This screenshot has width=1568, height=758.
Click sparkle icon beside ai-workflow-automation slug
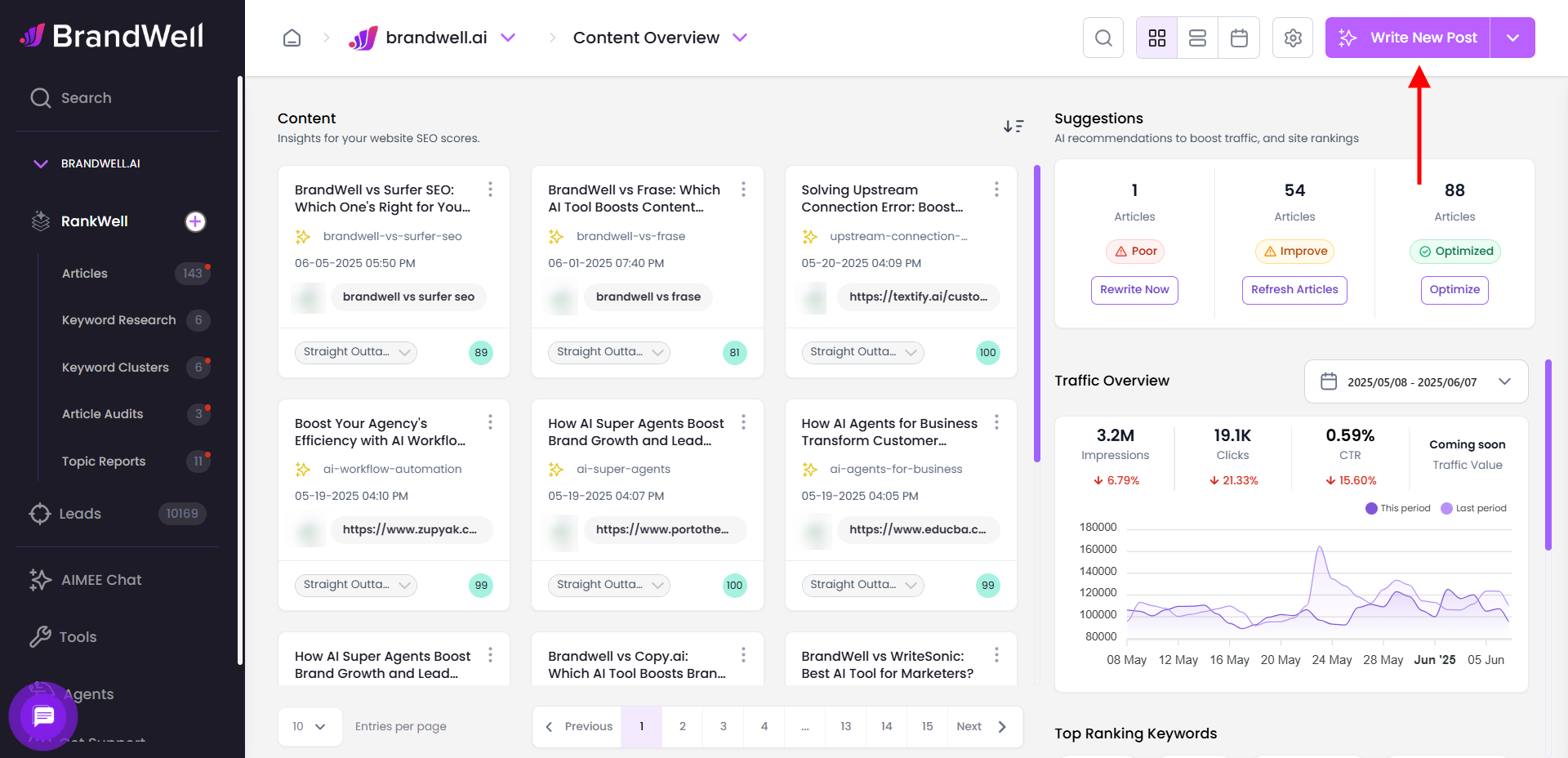tap(303, 470)
